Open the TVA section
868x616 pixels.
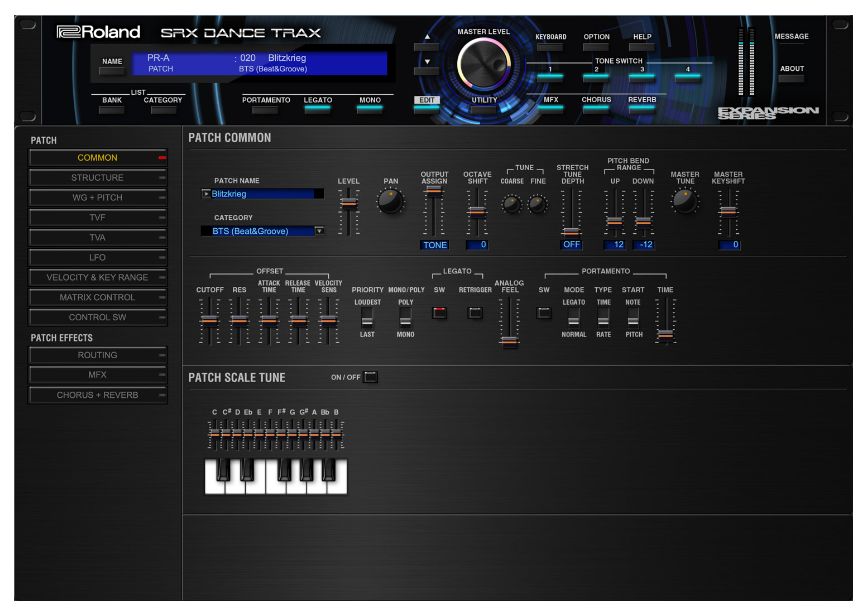[x=97, y=237]
